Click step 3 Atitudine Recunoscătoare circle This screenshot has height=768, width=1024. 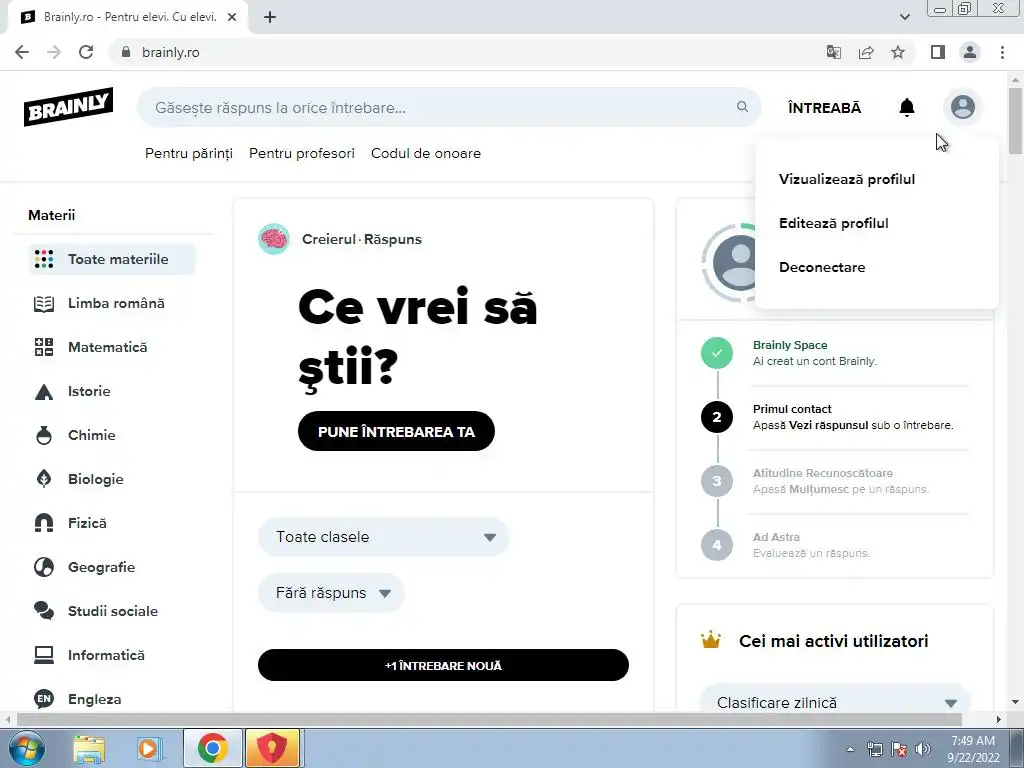[716, 481]
